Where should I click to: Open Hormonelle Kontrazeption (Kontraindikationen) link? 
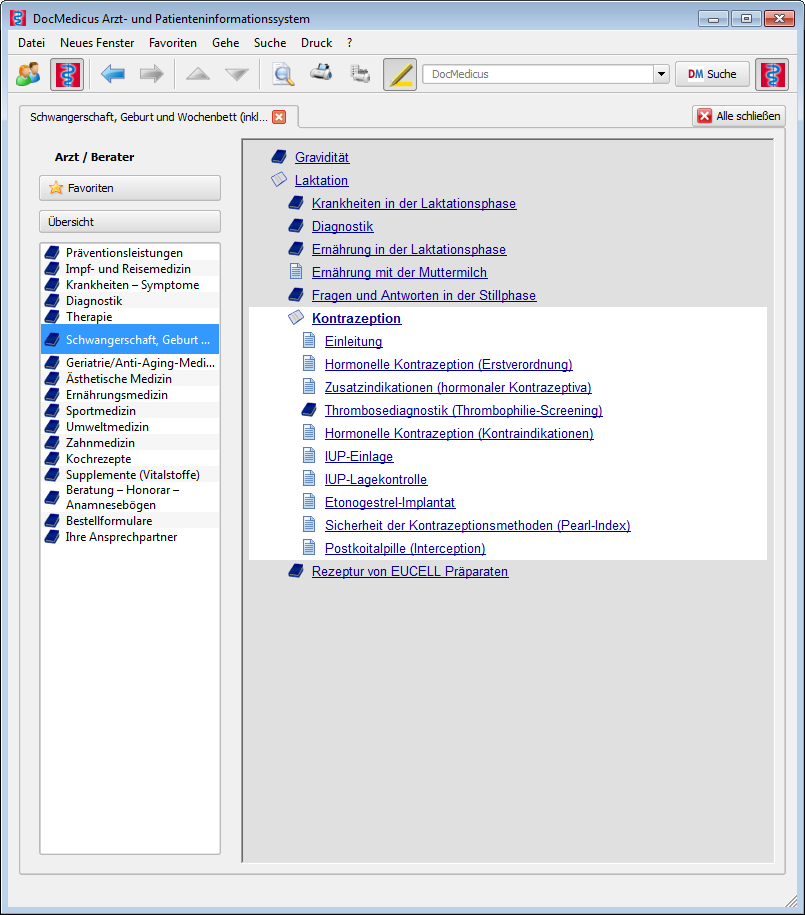point(459,433)
